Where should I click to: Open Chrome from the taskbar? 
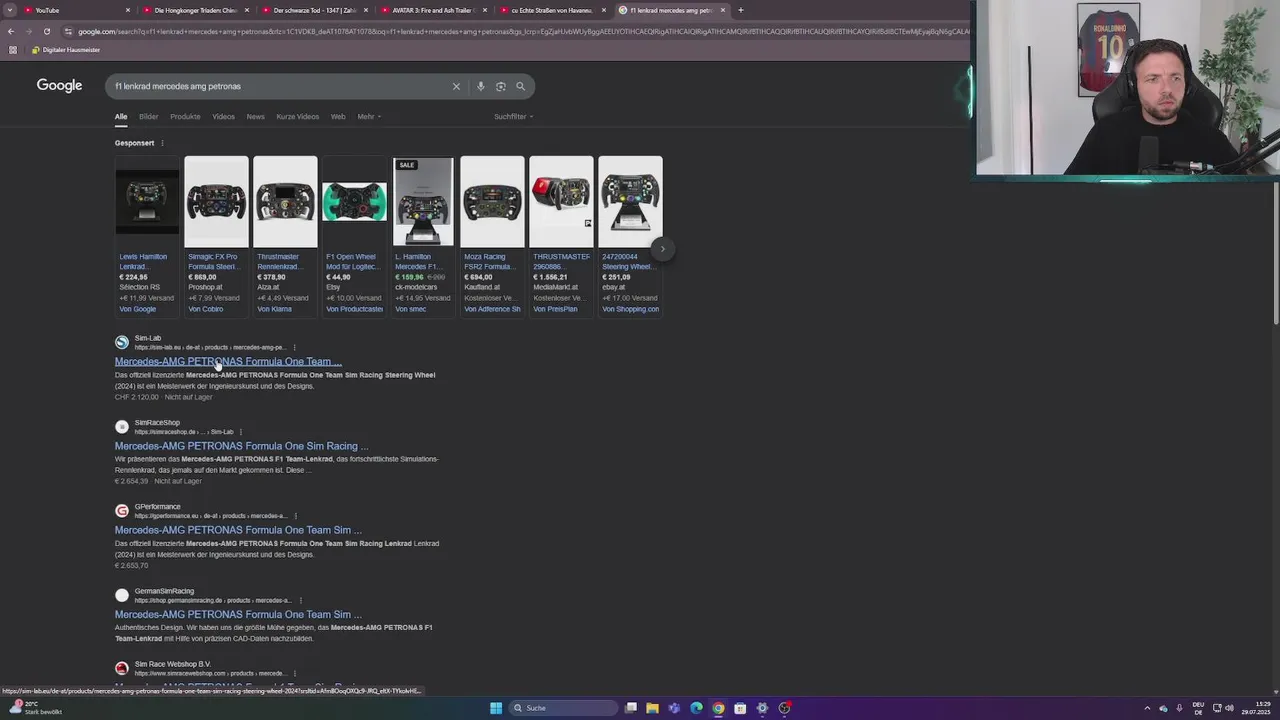(x=718, y=708)
